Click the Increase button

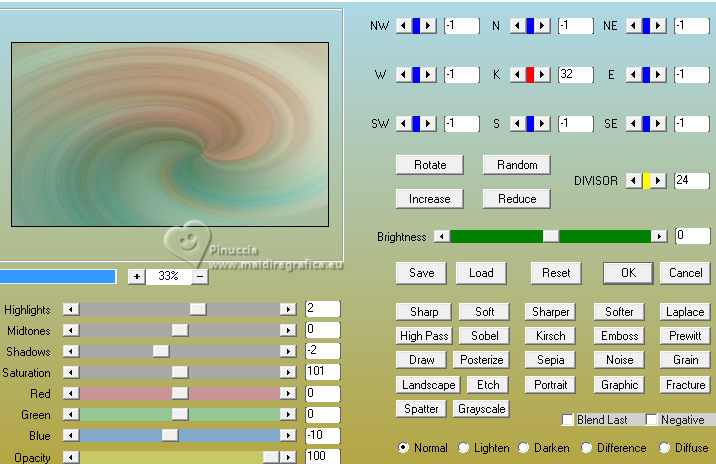(x=430, y=199)
